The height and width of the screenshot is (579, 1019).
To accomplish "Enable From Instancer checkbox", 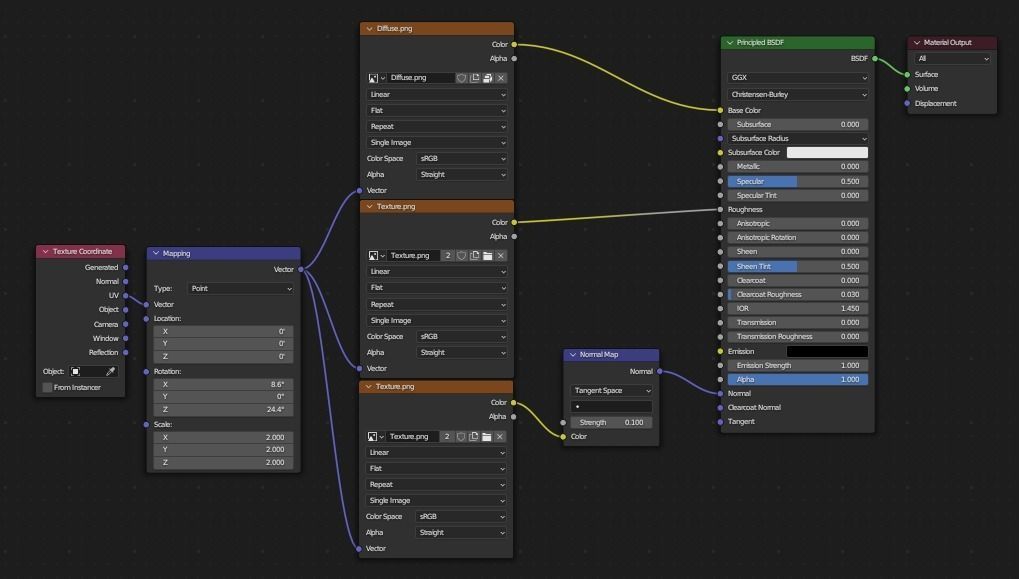I will pos(47,387).
